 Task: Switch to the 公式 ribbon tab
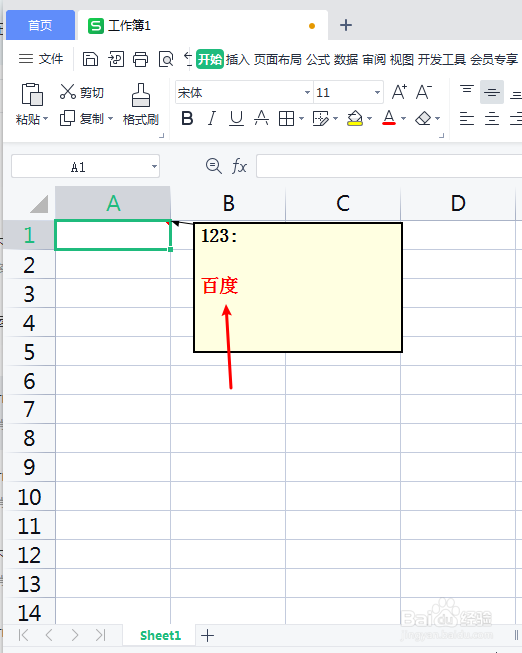point(318,59)
